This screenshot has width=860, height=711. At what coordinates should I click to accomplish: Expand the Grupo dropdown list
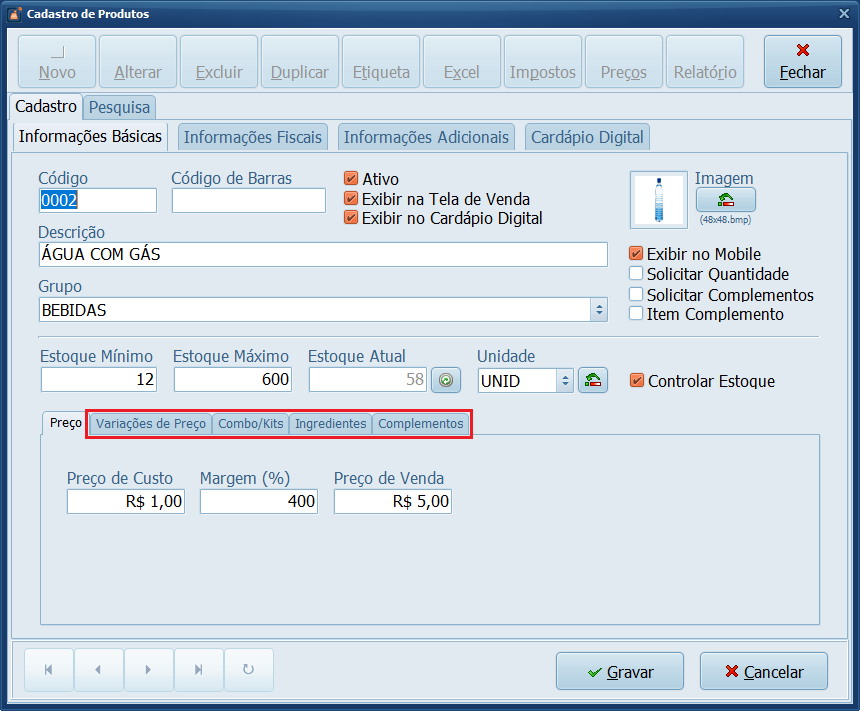click(599, 310)
